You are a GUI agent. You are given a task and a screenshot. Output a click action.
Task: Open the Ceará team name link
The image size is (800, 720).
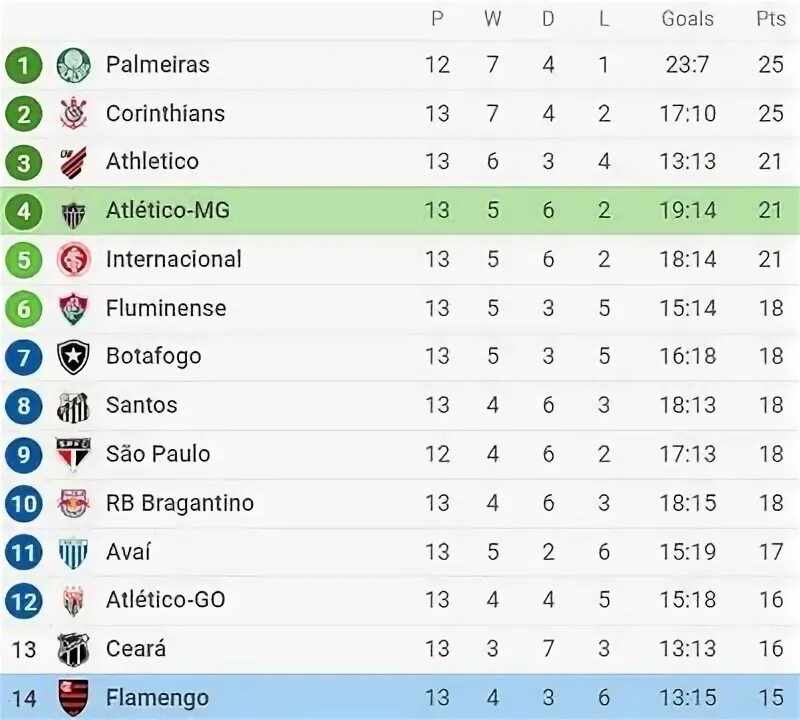point(136,649)
